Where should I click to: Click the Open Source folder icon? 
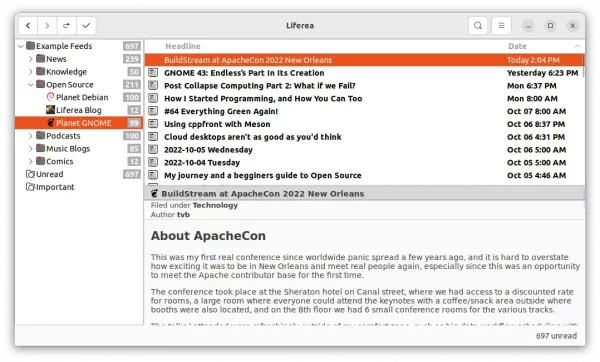[41, 84]
